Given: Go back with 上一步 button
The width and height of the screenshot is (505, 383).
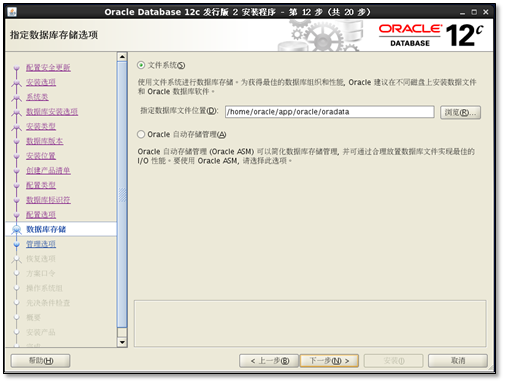Looking at the screenshot, I should (x=269, y=361).
